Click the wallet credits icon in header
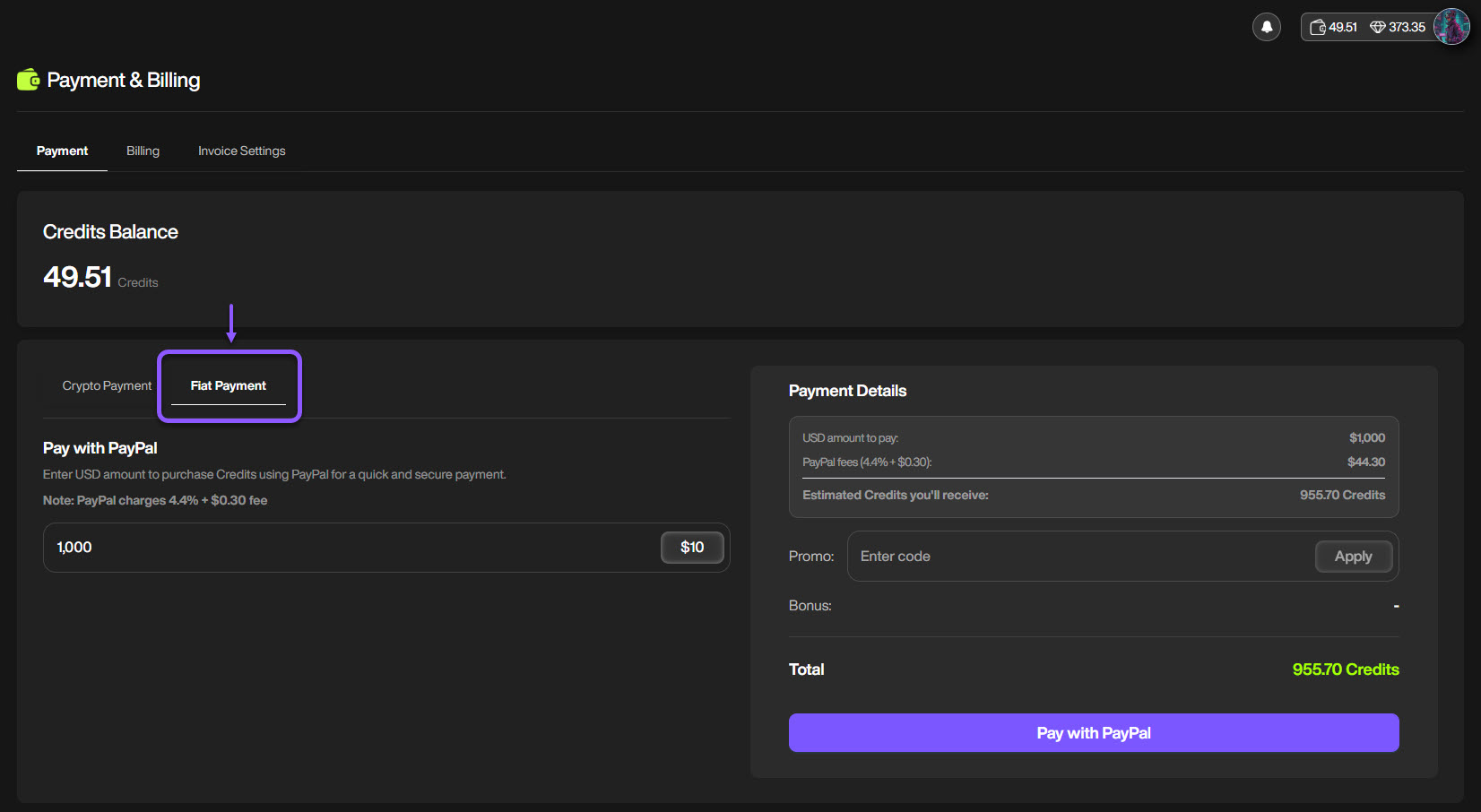The height and width of the screenshot is (812, 1481). click(x=1317, y=27)
